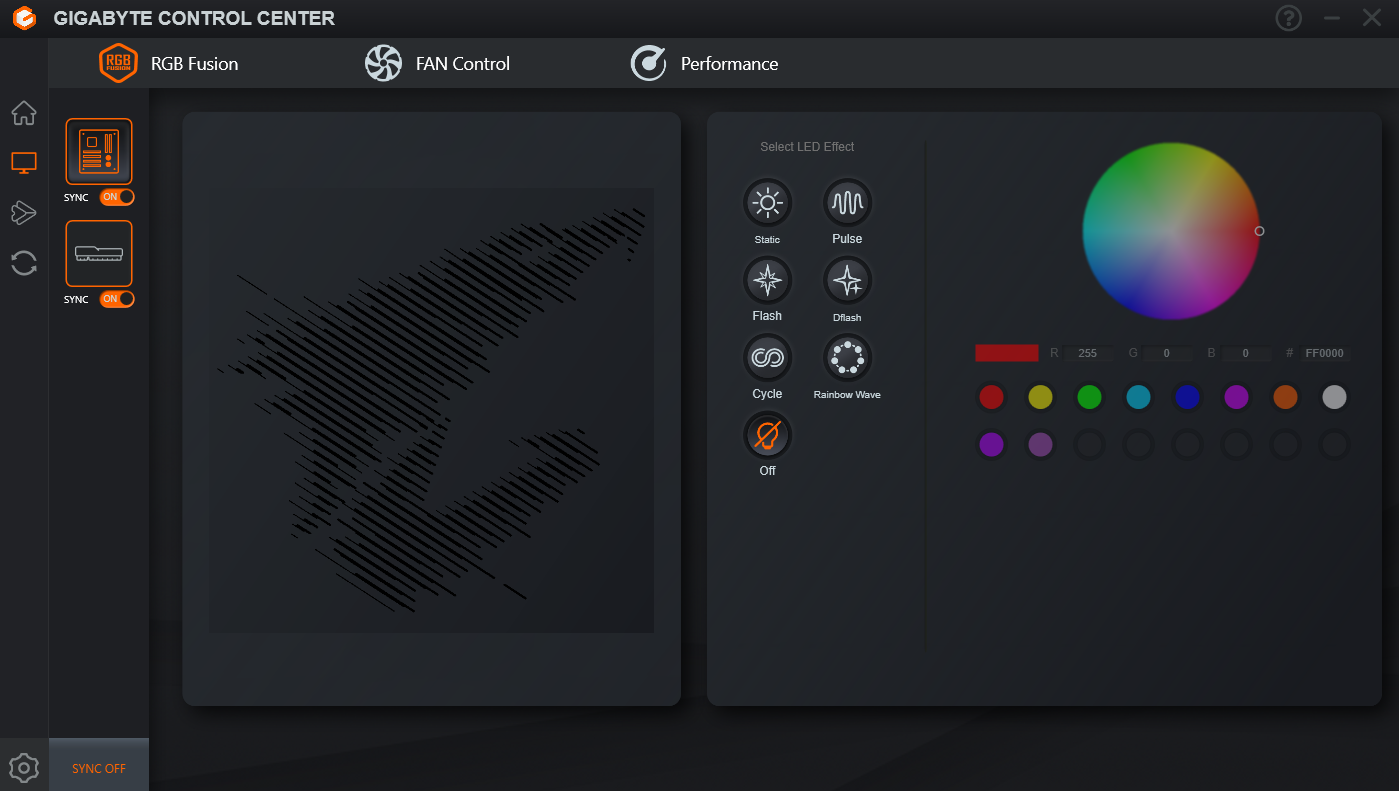Click the color wheel selector handle
The height and width of the screenshot is (791, 1399).
pyautogui.click(x=1259, y=231)
